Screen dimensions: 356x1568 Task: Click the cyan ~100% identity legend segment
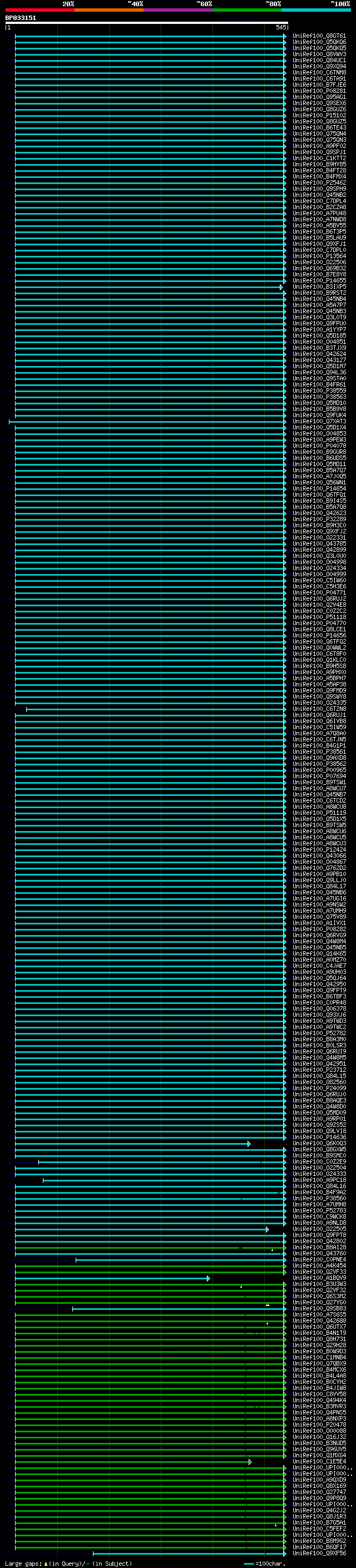(316, 10)
